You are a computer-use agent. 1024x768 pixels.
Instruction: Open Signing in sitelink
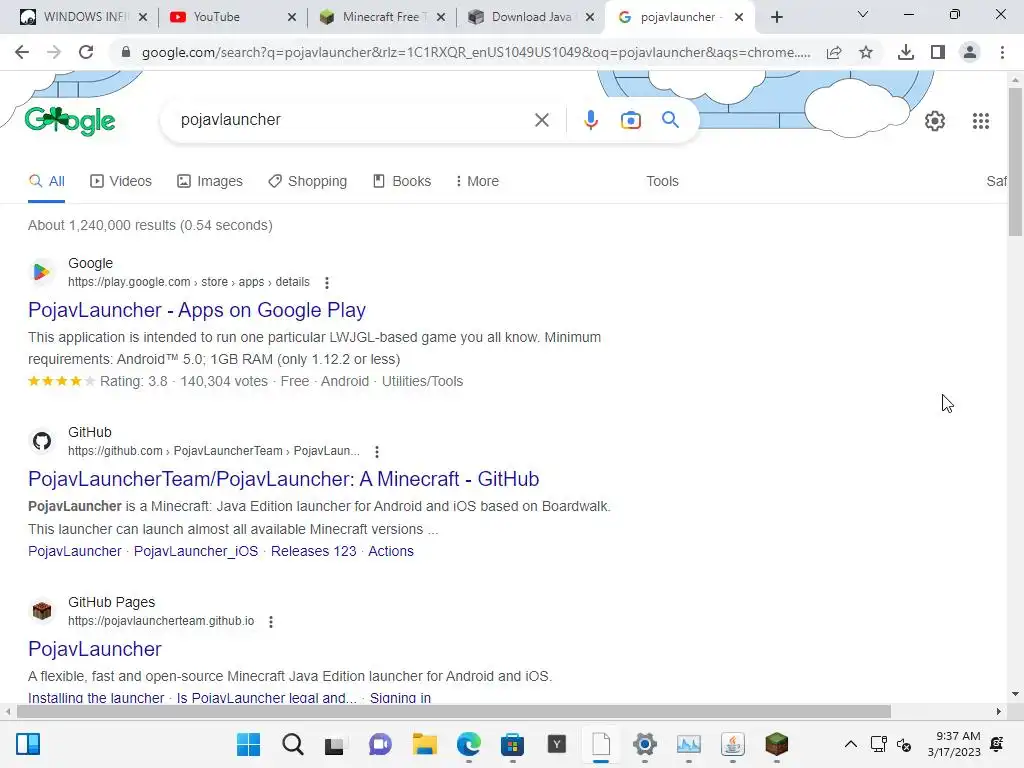(x=400, y=697)
